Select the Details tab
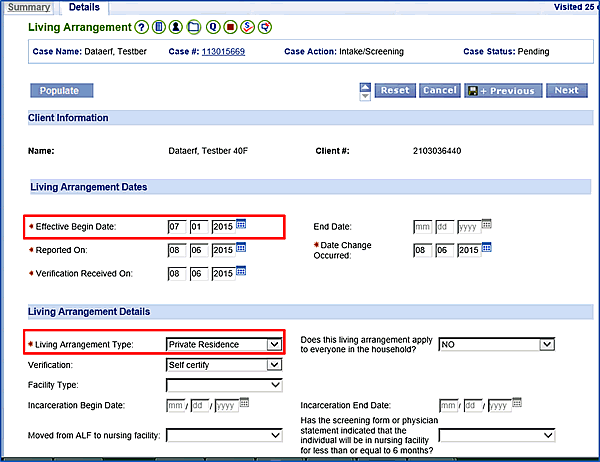Image resolution: width=600 pixels, height=462 pixels. pos(83,7)
